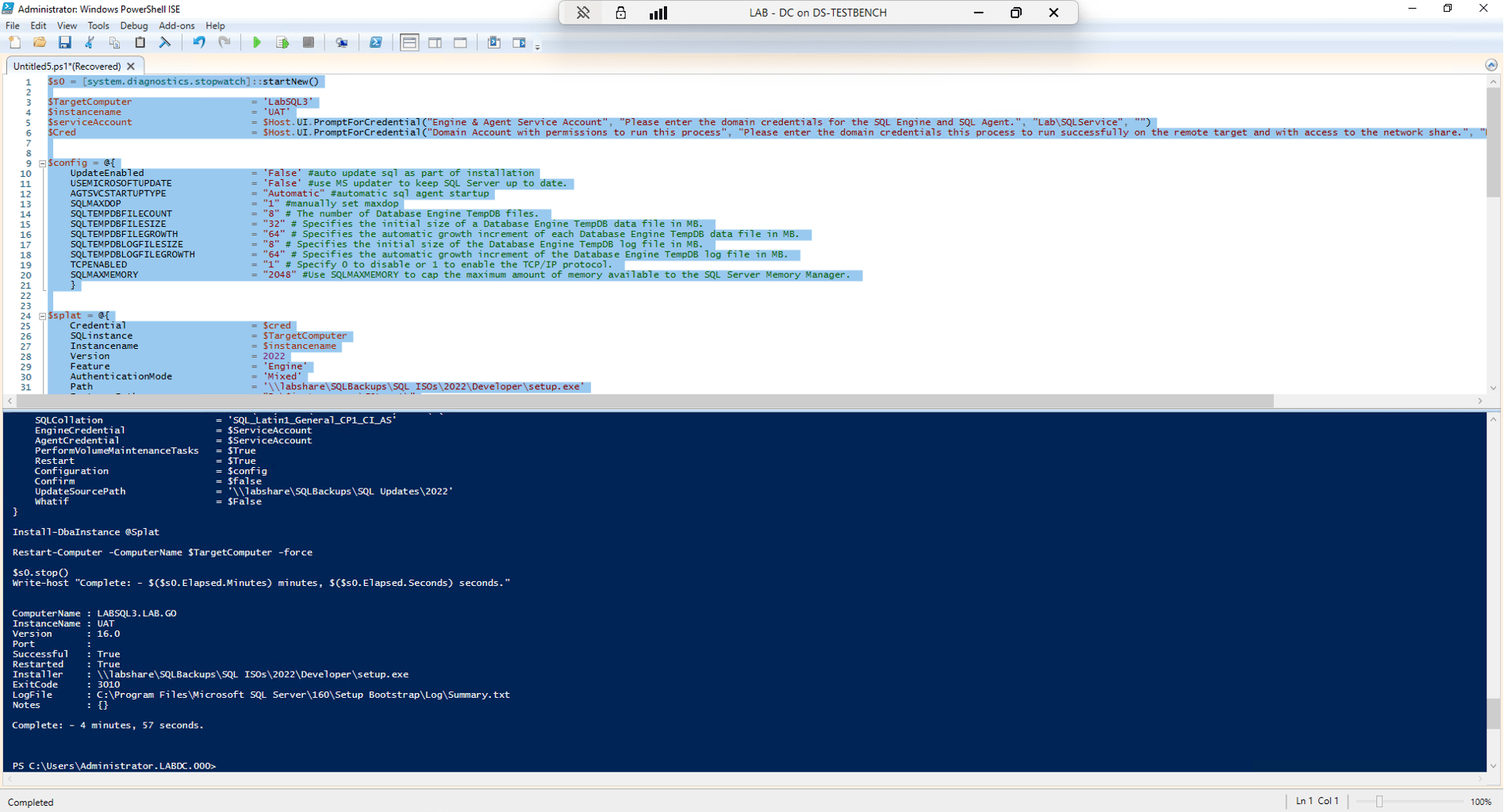1504x812 pixels.
Task: Click the 'LogFile' output line in console
Action: tap(261, 695)
